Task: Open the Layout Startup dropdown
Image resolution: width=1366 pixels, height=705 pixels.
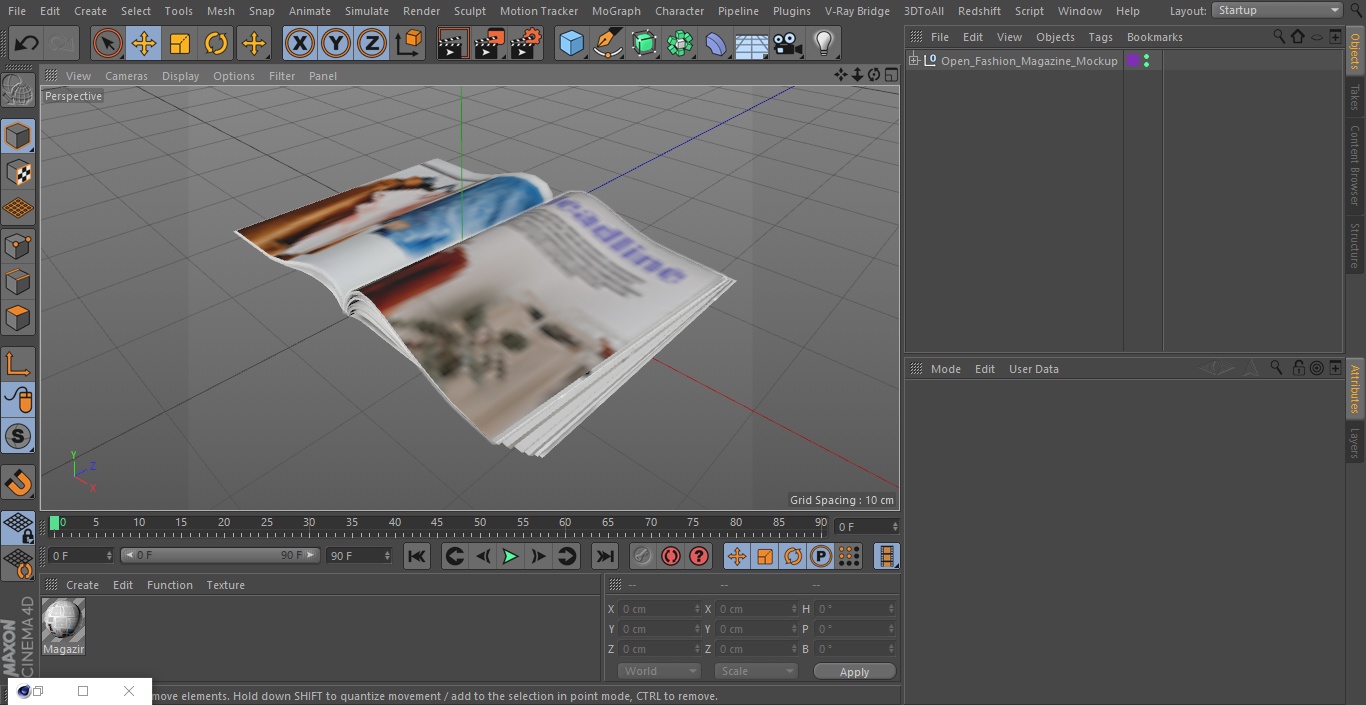Action: pyautogui.click(x=1278, y=10)
